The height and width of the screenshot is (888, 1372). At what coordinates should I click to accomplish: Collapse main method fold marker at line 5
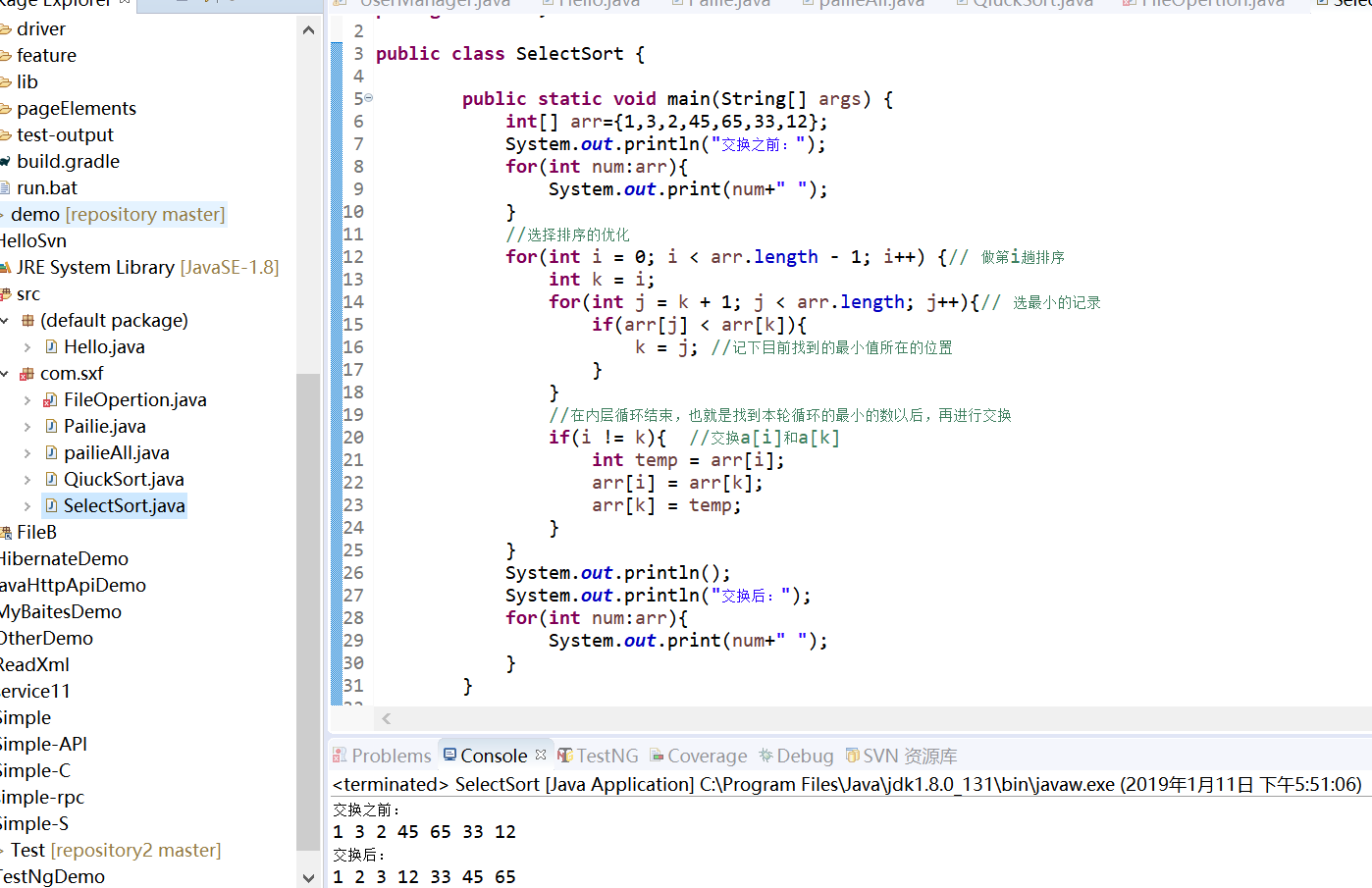tap(368, 98)
